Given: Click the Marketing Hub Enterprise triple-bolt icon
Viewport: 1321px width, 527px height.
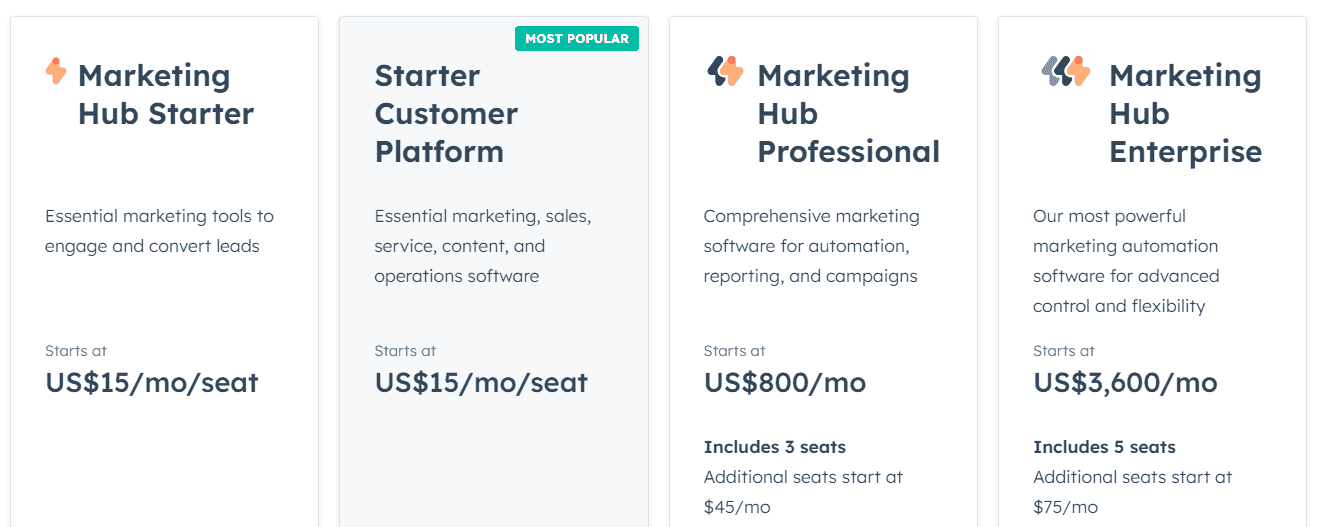Looking at the screenshot, I should tap(1065, 71).
